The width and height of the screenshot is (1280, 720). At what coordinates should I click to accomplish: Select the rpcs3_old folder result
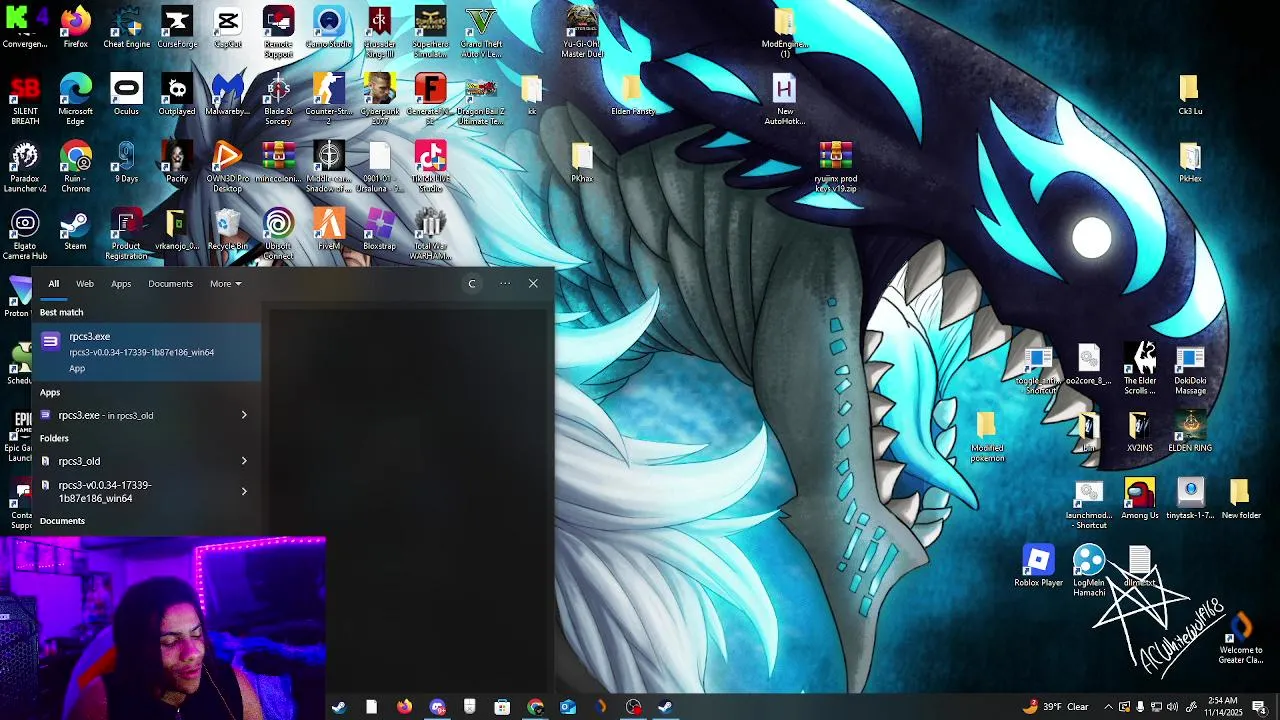(133, 461)
